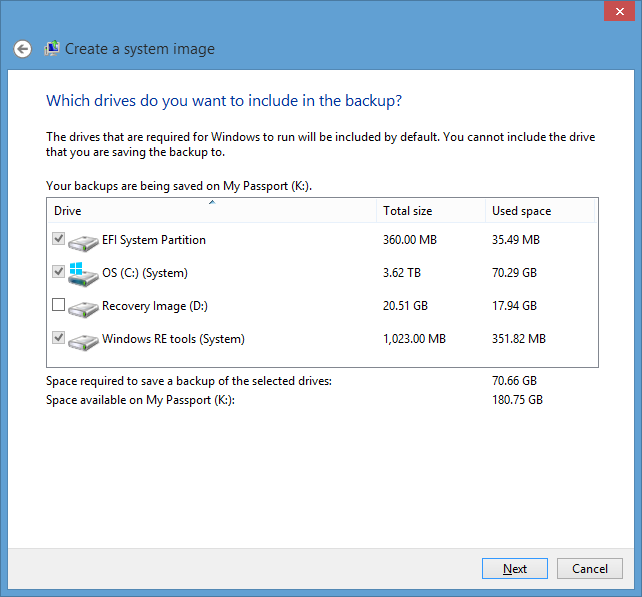The image size is (642, 597).
Task: Click the 3.62 TB total size value
Action: click(x=402, y=273)
